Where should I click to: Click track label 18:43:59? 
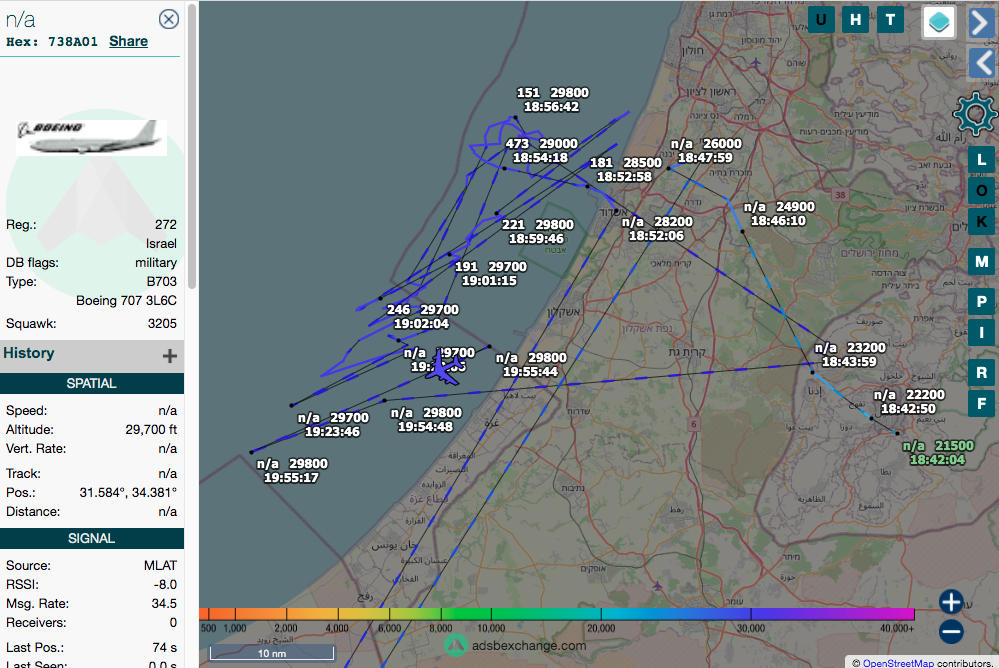click(849, 362)
